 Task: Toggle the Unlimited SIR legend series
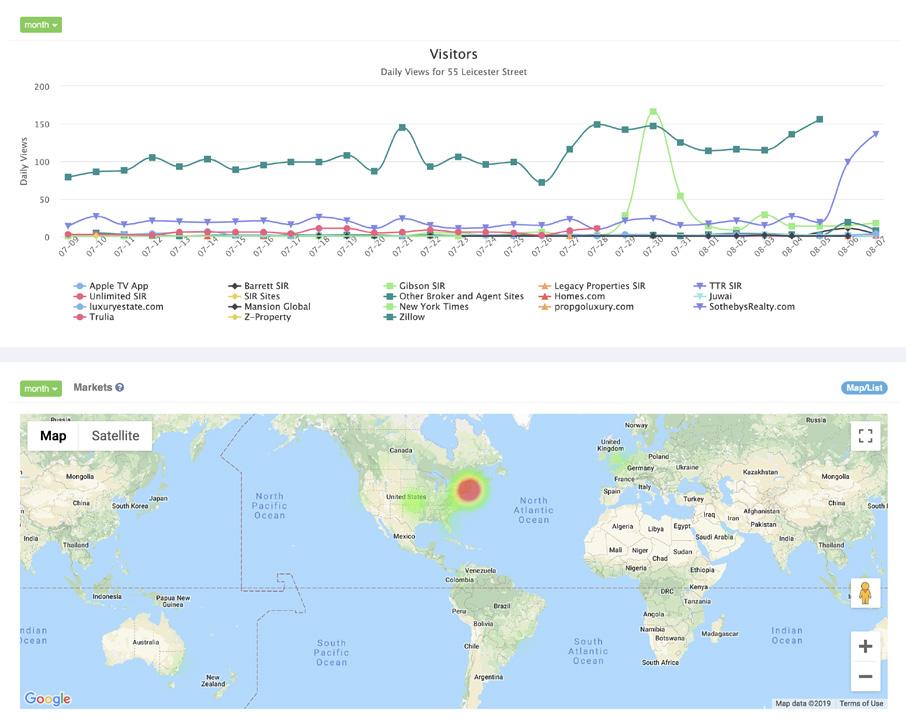point(110,296)
